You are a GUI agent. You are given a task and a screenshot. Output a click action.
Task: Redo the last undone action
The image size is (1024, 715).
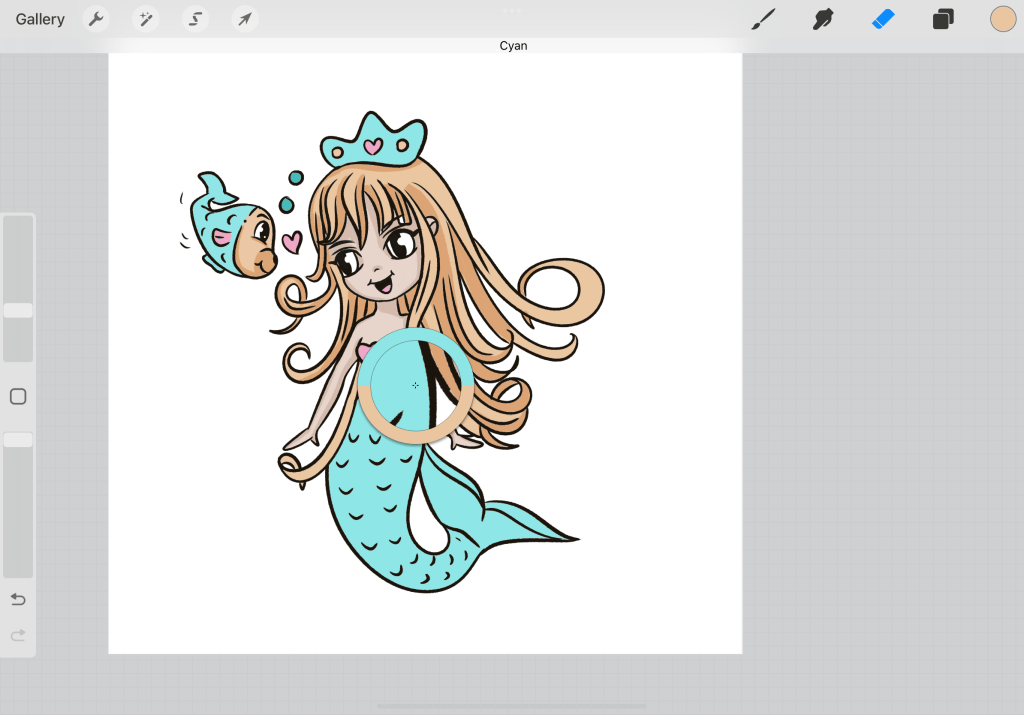(18, 635)
